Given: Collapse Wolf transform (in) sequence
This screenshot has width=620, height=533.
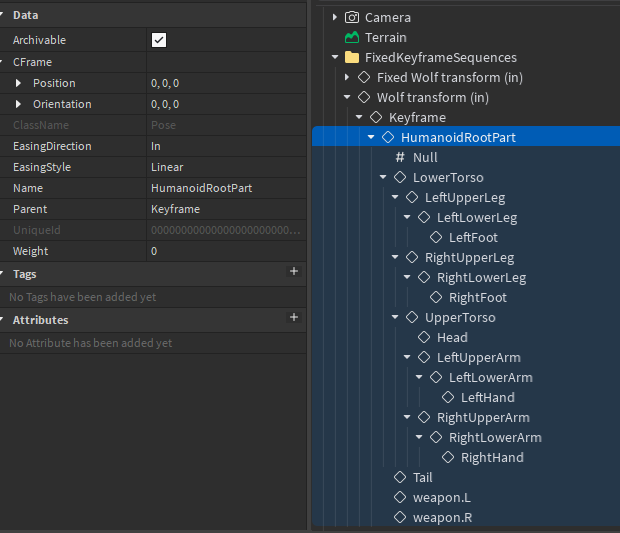Looking at the screenshot, I should click(x=347, y=97).
